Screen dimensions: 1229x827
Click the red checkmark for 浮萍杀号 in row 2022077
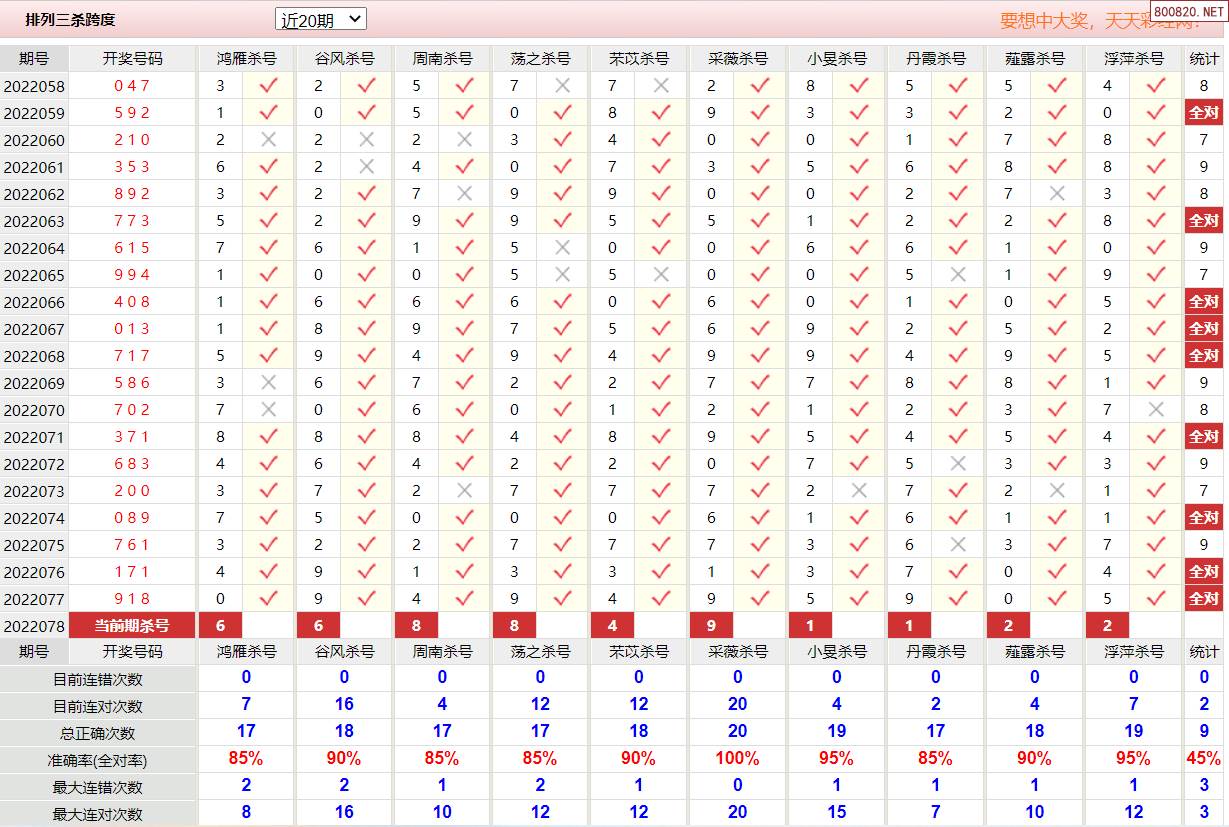click(1156, 599)
